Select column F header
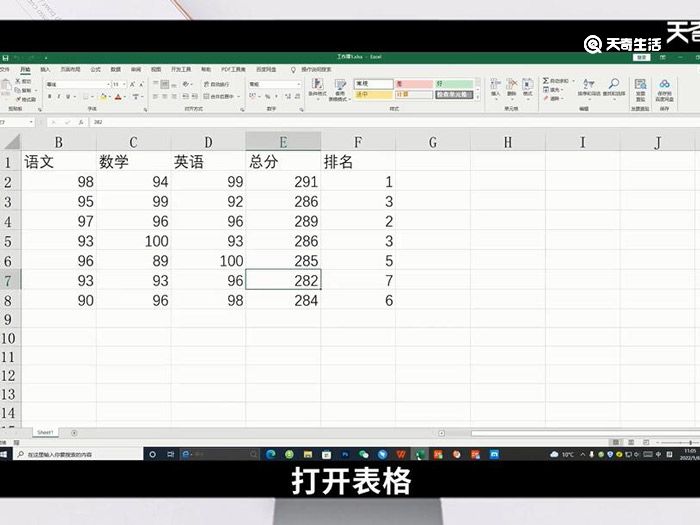The width and height of the screenshot is (700, 525). point(358,142)
